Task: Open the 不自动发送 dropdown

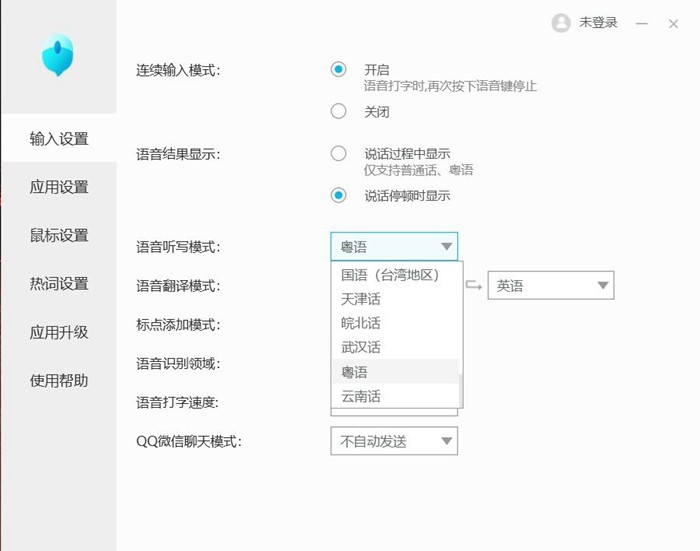Action: pos(394,441)
